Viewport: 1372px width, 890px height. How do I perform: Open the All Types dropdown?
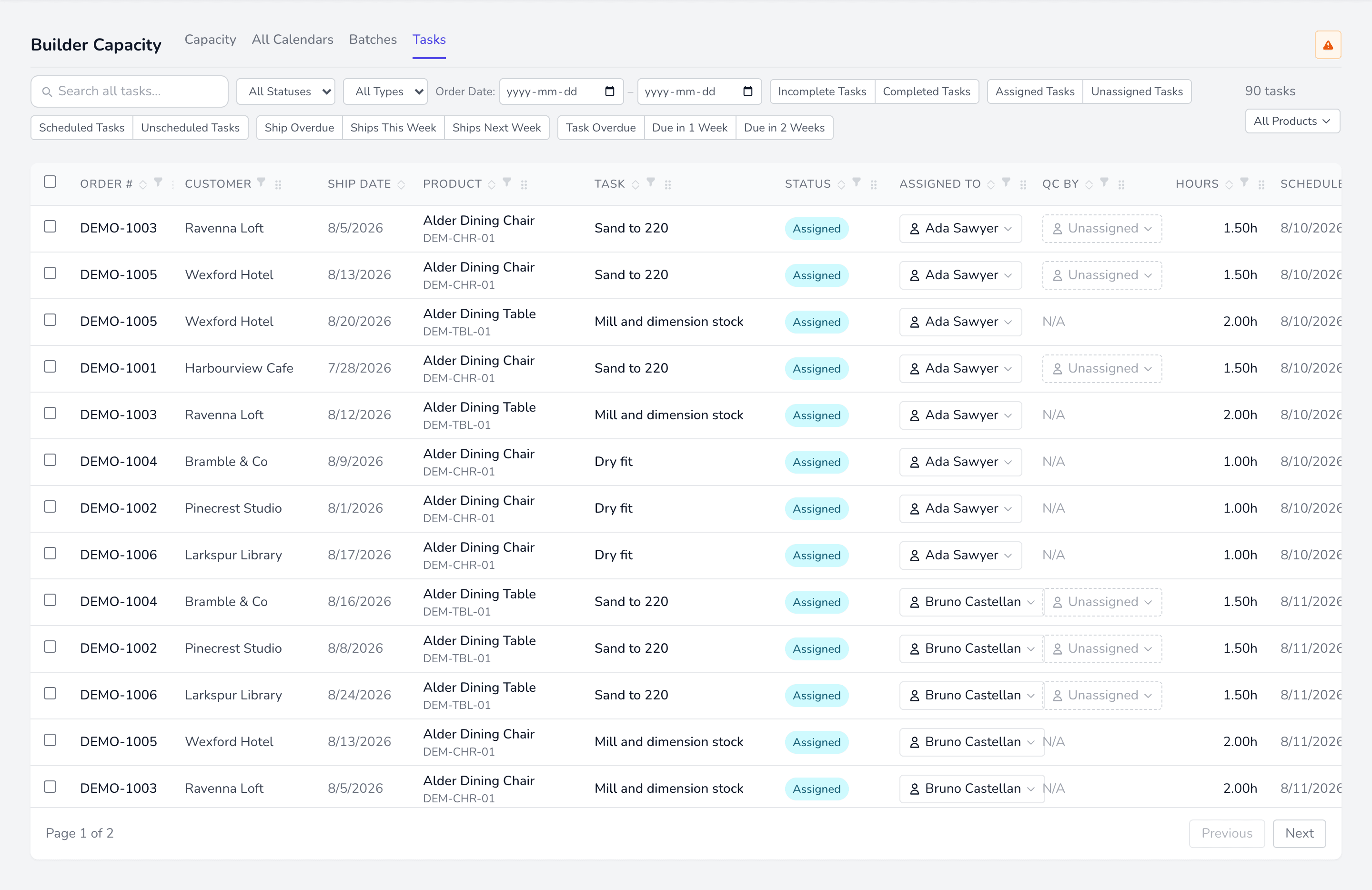(385, 91)
